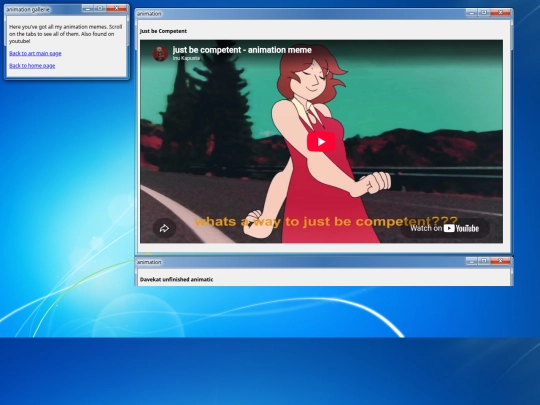Image resolution: width=540 pixels, height=405 pixels.
Task: Minimize the Davekat animatic window
Action: pyautogui.click(x=471, y=261)
